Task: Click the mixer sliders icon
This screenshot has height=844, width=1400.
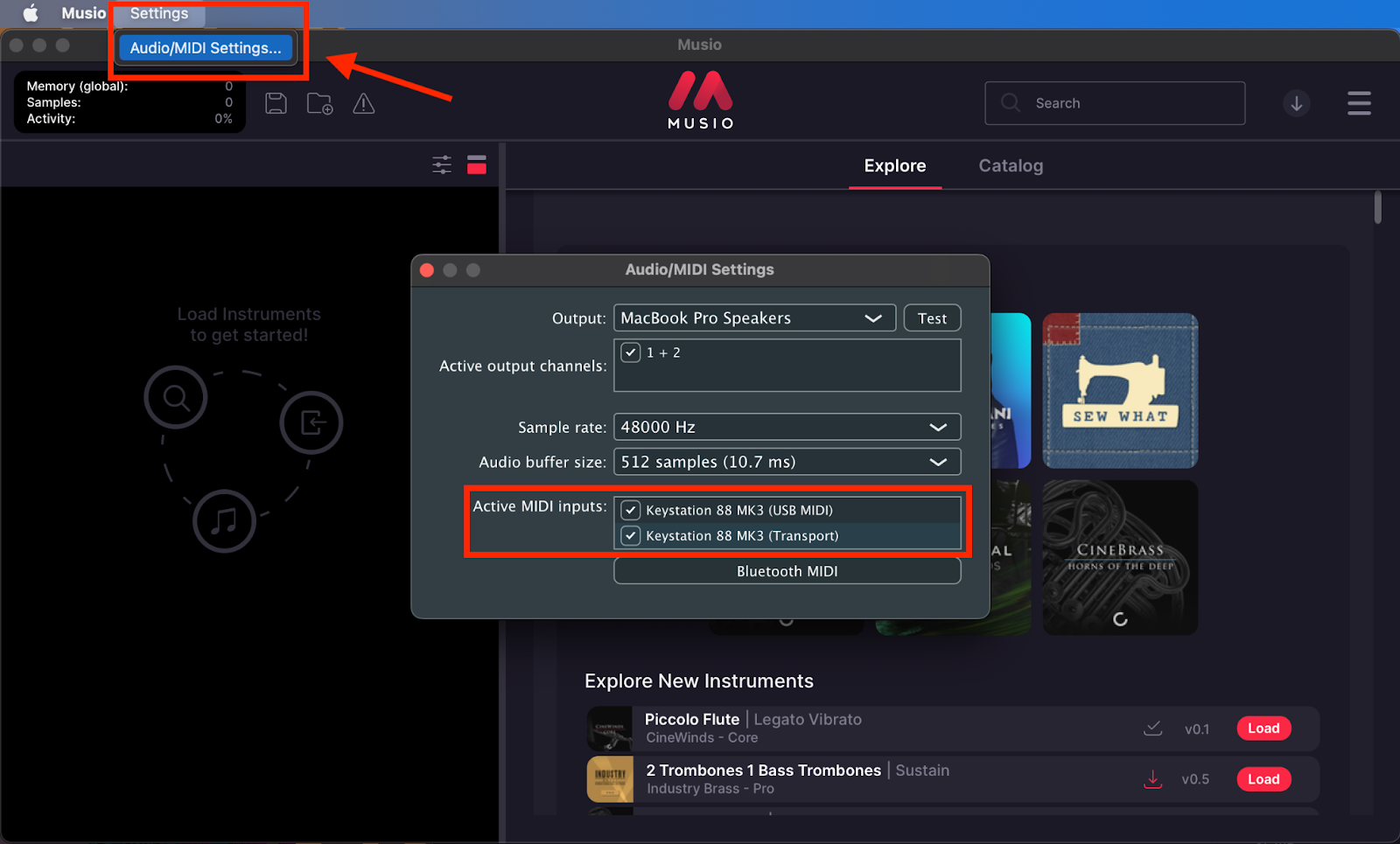Action: (x=442, y=164)
